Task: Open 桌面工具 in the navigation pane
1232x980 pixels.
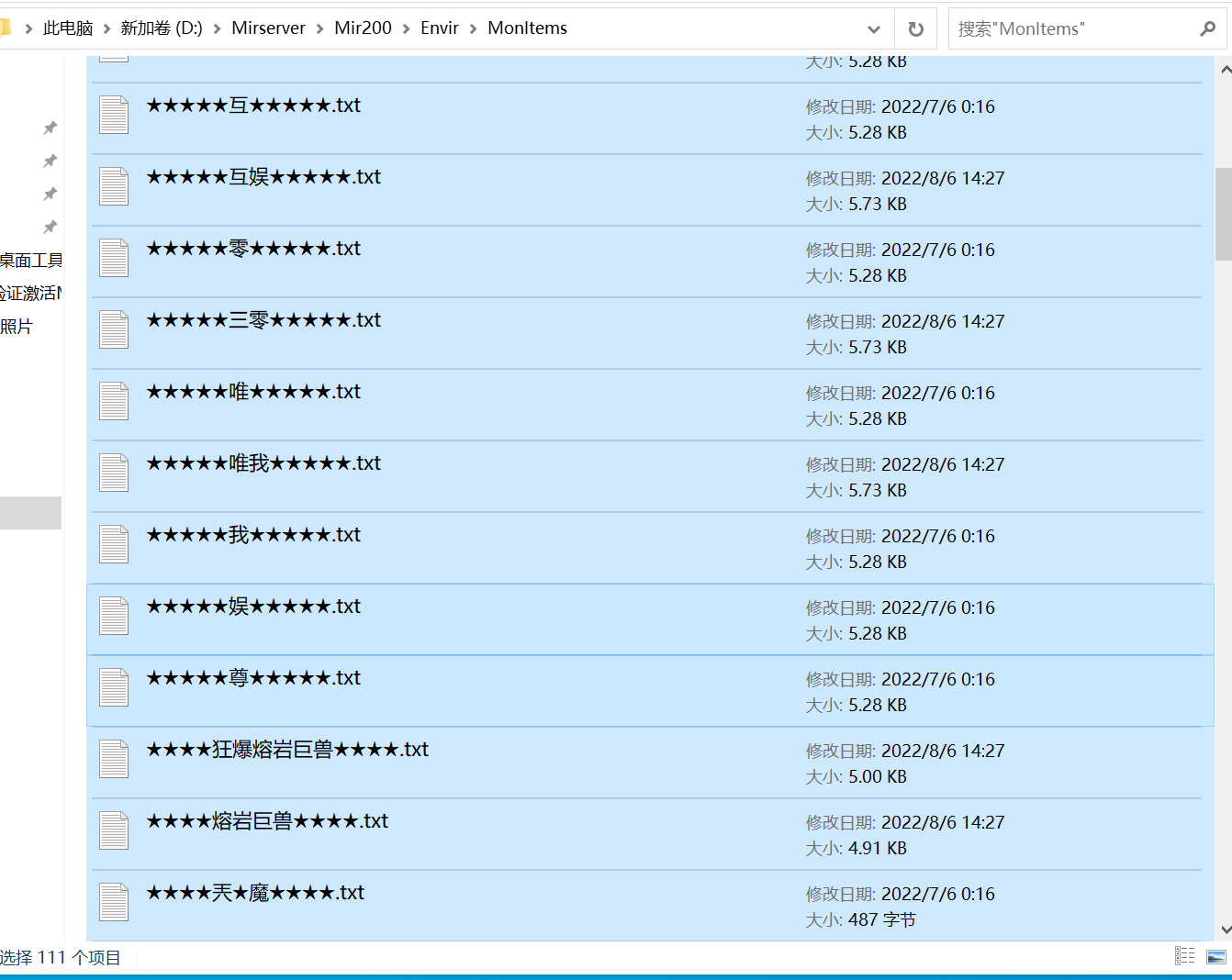Action: coord(31,261)
